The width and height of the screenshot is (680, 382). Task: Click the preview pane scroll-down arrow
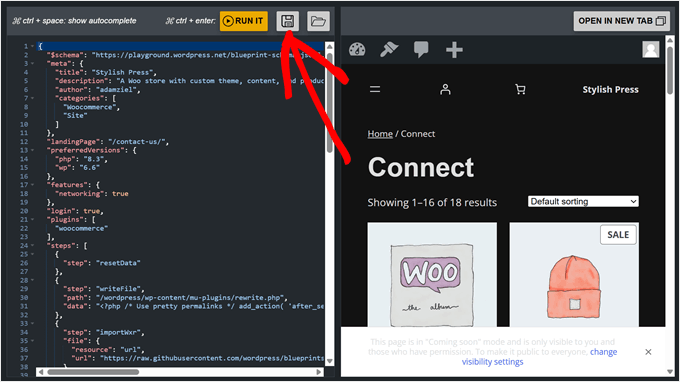point(670,372)
